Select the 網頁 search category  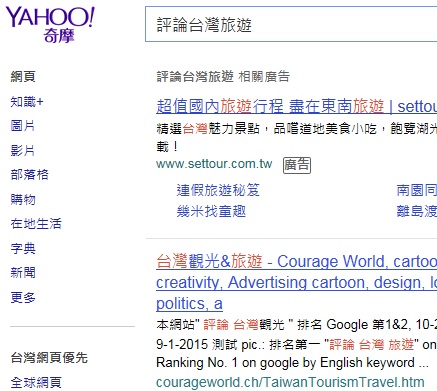click(23, 76)
